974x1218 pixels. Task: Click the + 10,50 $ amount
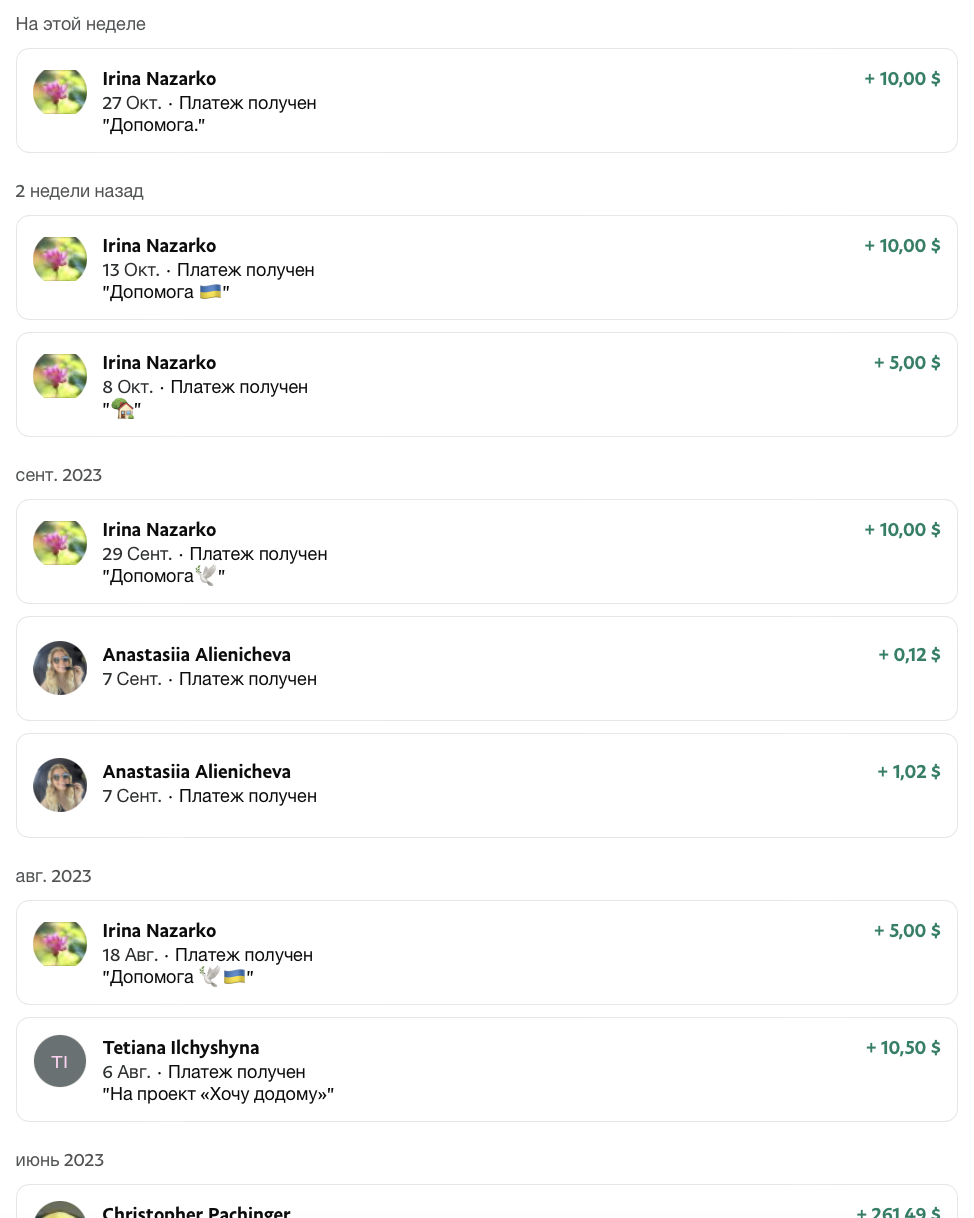click(x=903, y=1048)
